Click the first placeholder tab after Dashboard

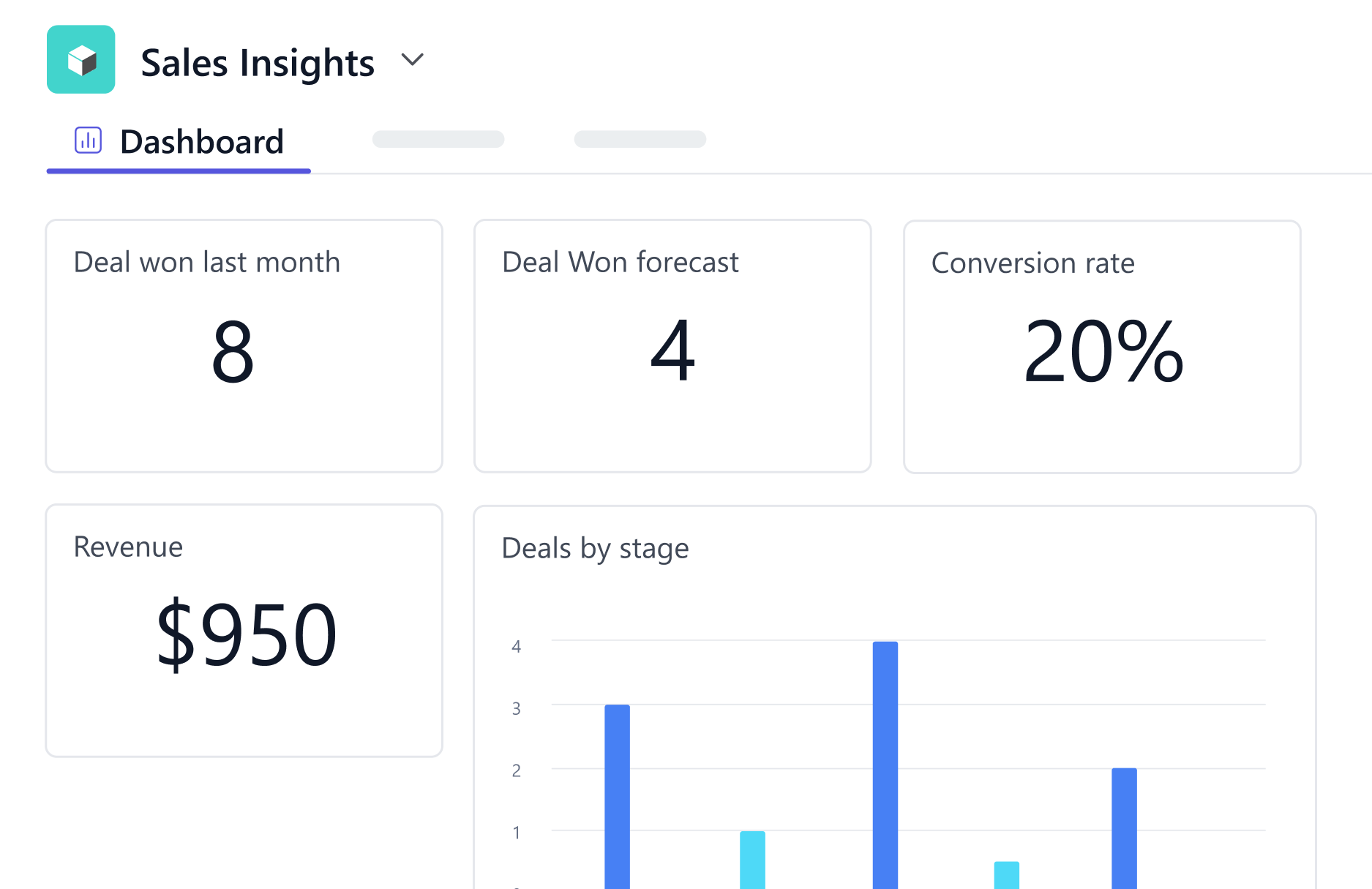coord(438,139)
